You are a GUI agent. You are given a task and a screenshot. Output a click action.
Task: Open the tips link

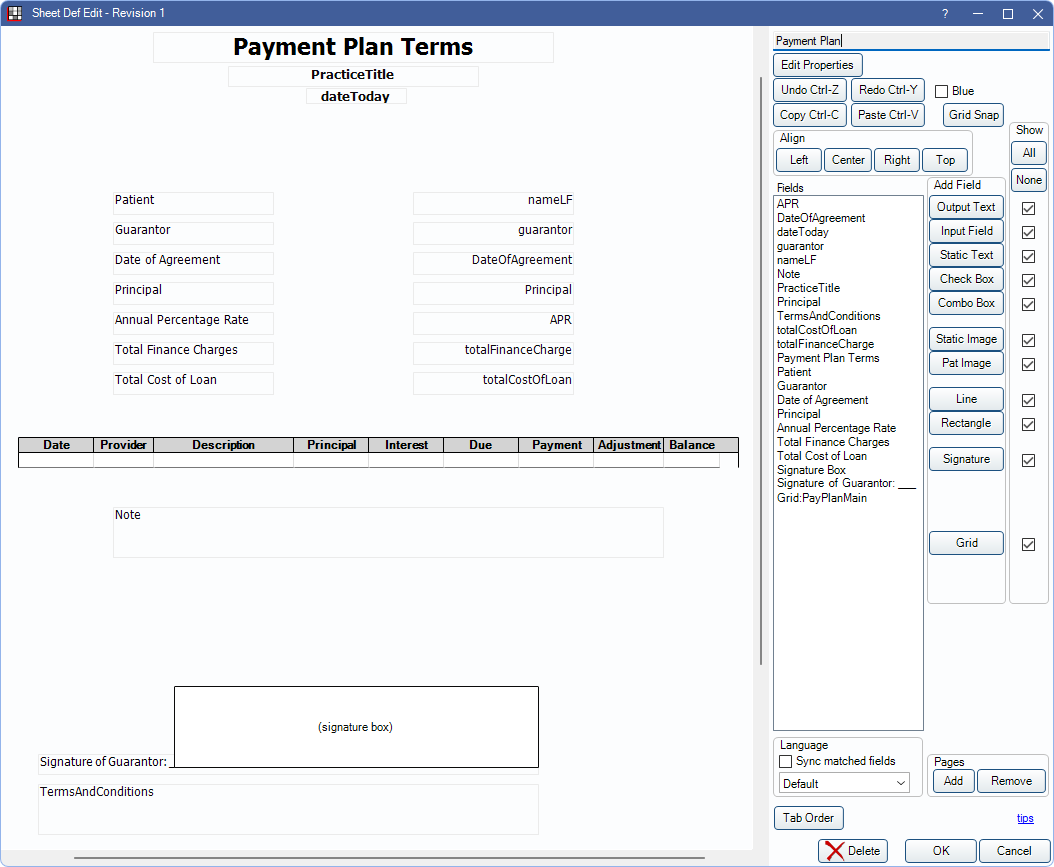tap(1025, 818)
